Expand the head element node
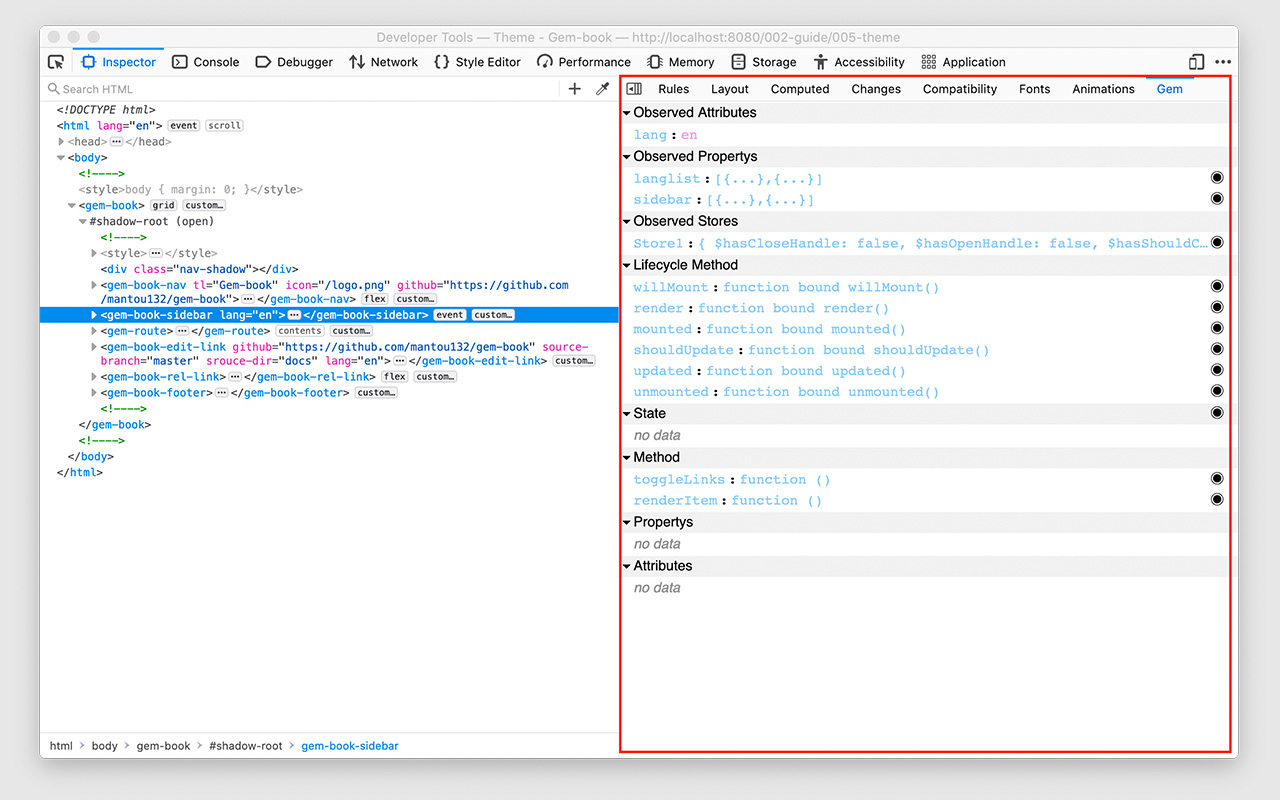 [x=62, y=142]
